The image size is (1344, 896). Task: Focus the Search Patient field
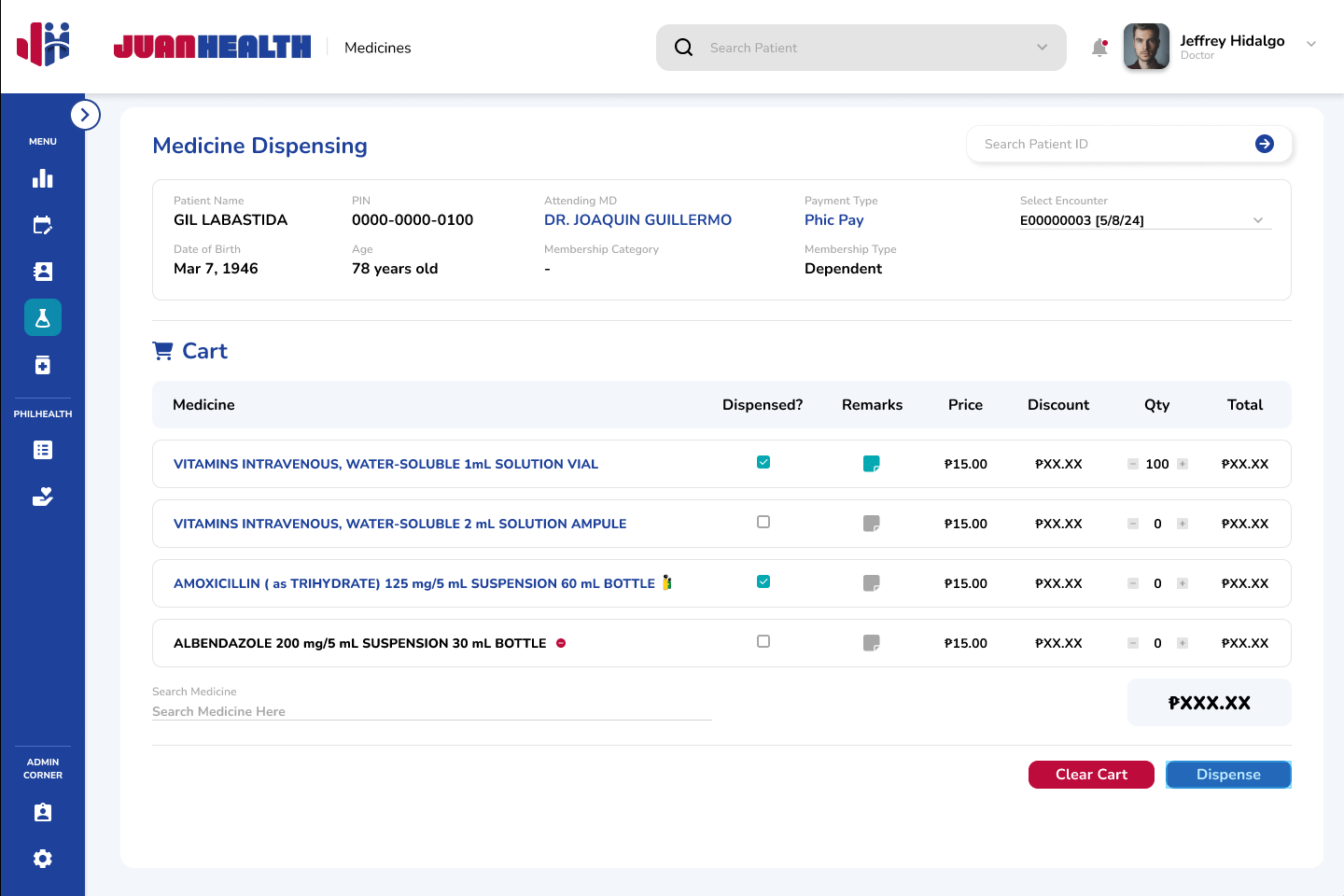click(861, 48)
